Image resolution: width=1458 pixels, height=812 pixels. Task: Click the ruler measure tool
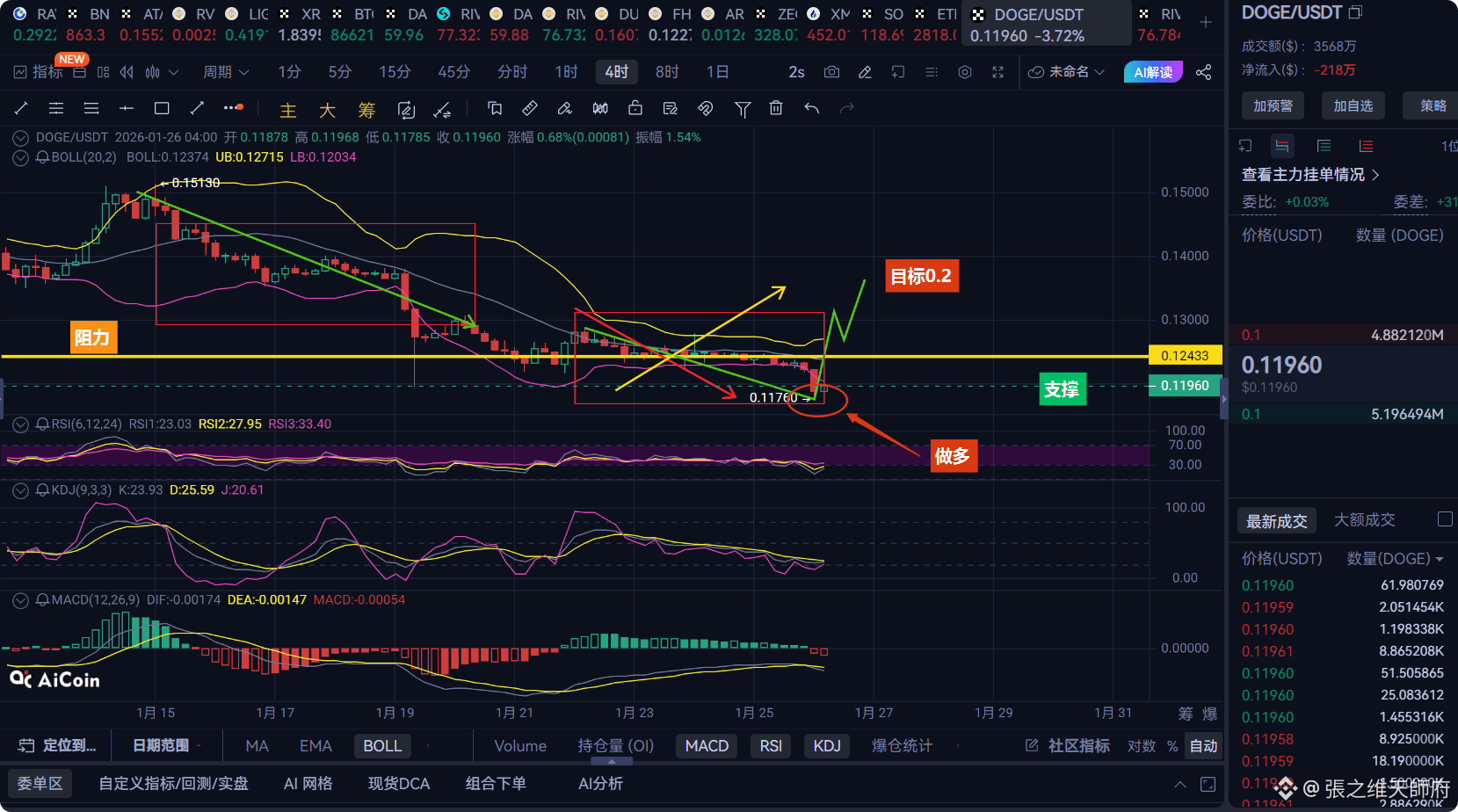[x=530, y=108]
